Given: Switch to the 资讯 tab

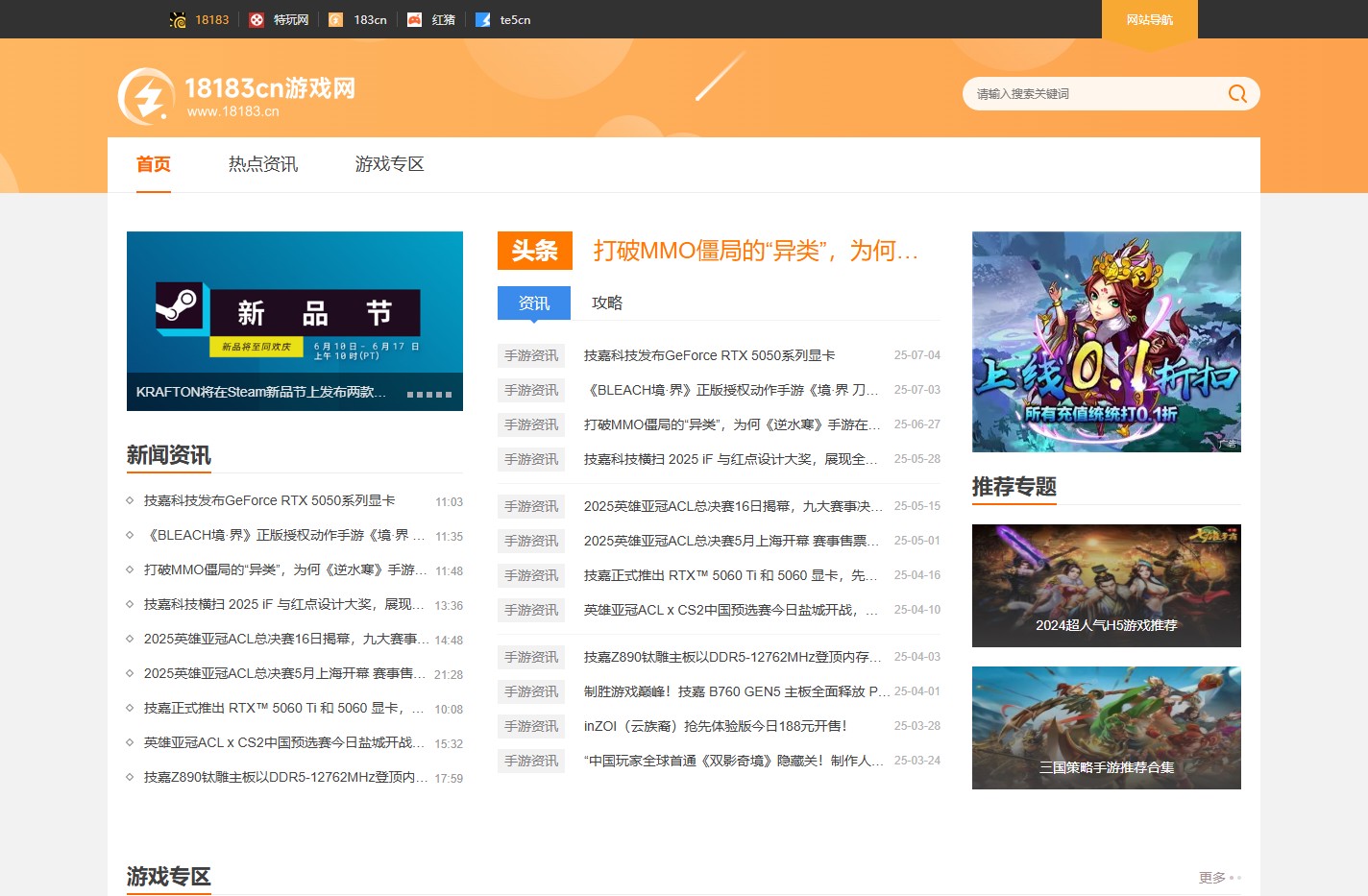Looking at the screenshot, I should (x=534, y=303).
